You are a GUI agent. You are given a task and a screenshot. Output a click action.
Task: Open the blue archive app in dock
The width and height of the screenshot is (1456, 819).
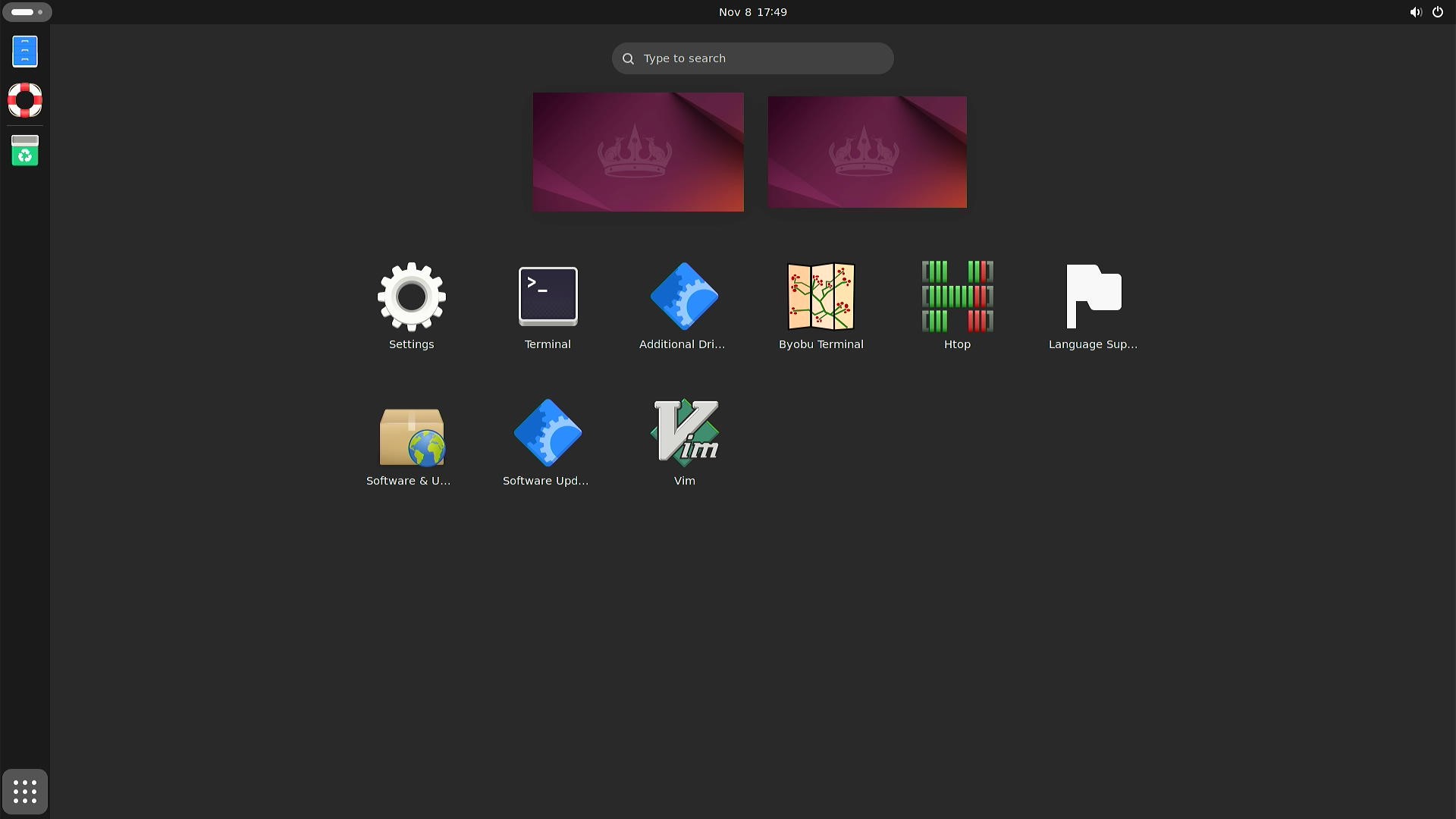(x=25, y=52)
